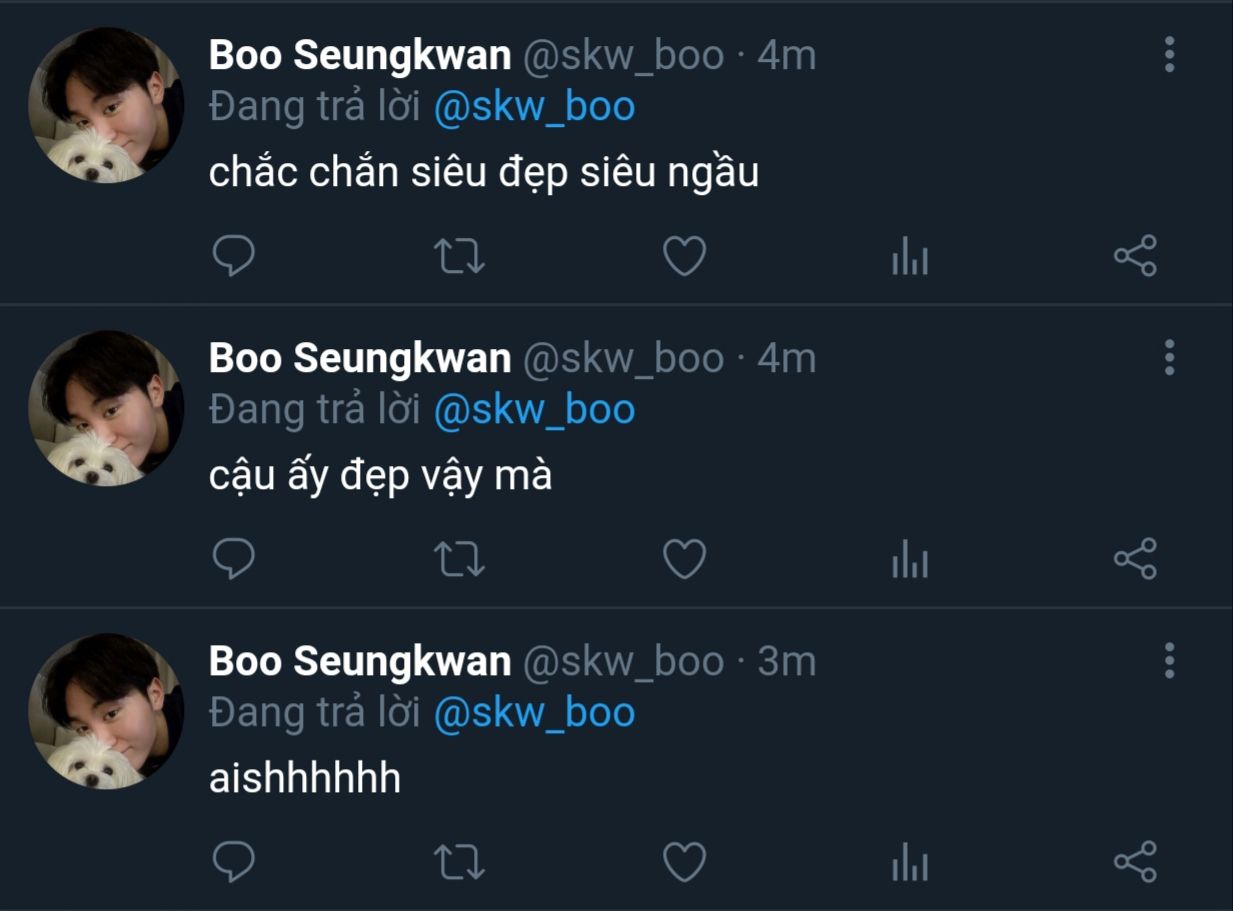Reply to the 'chắc chắn siêu đẹp' tweet
Image resolution: width=1233 pixels, height=911 pixels.
[234, 257]
